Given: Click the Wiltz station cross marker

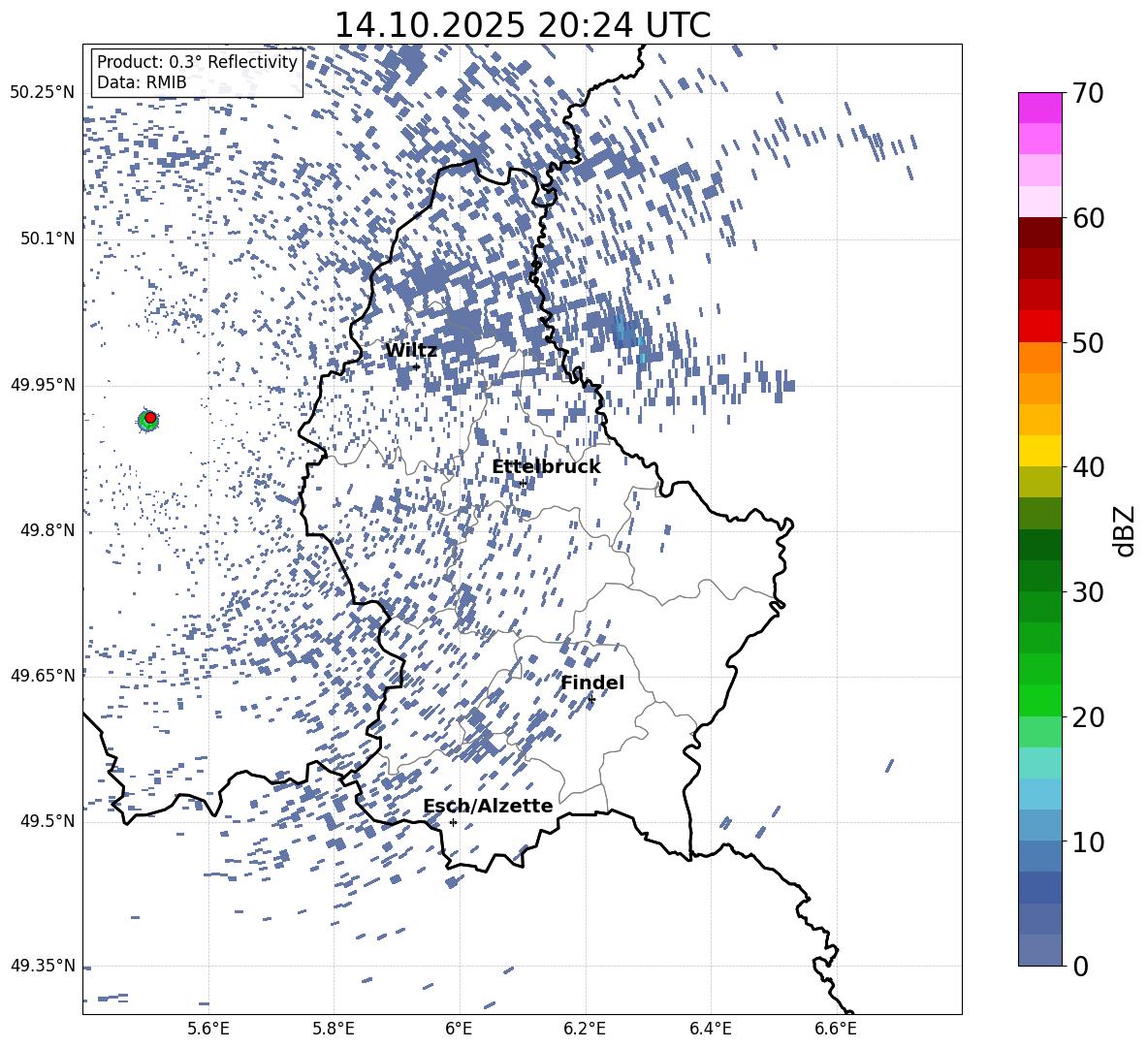Looking at the screenshot, I should (x=417, y=367).
